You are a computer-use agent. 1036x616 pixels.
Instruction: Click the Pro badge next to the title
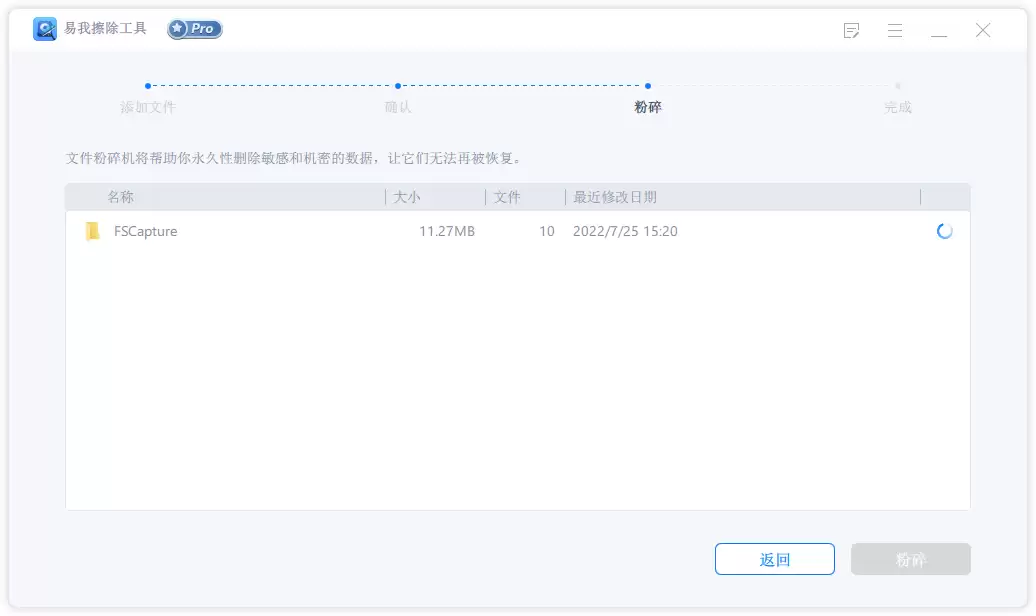194,29
